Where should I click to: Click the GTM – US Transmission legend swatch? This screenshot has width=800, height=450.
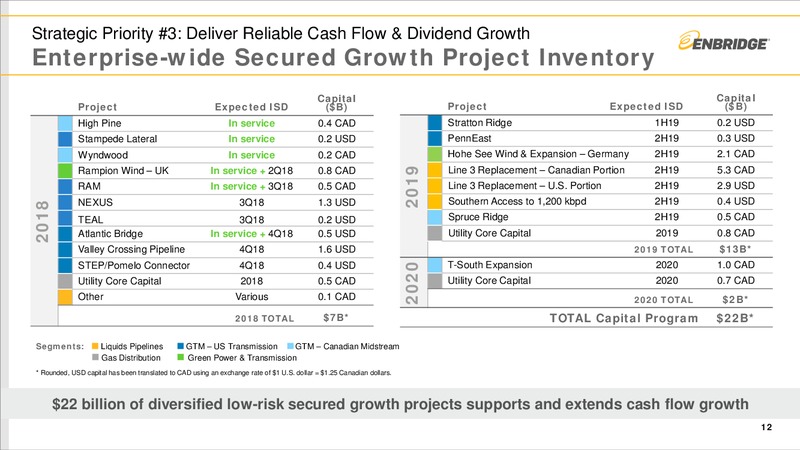180,346
